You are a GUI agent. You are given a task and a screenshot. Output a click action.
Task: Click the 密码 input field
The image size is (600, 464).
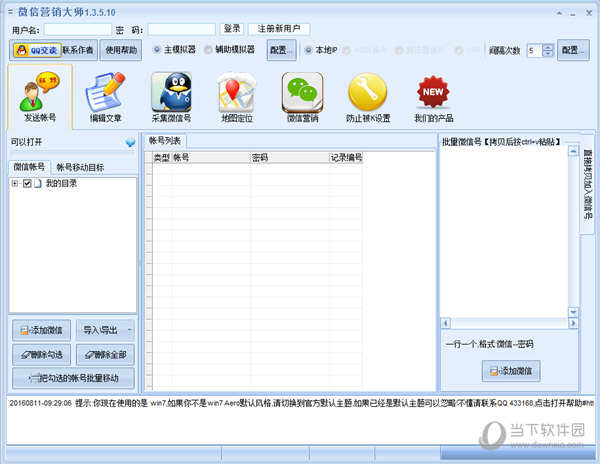[x=182, y=29]
